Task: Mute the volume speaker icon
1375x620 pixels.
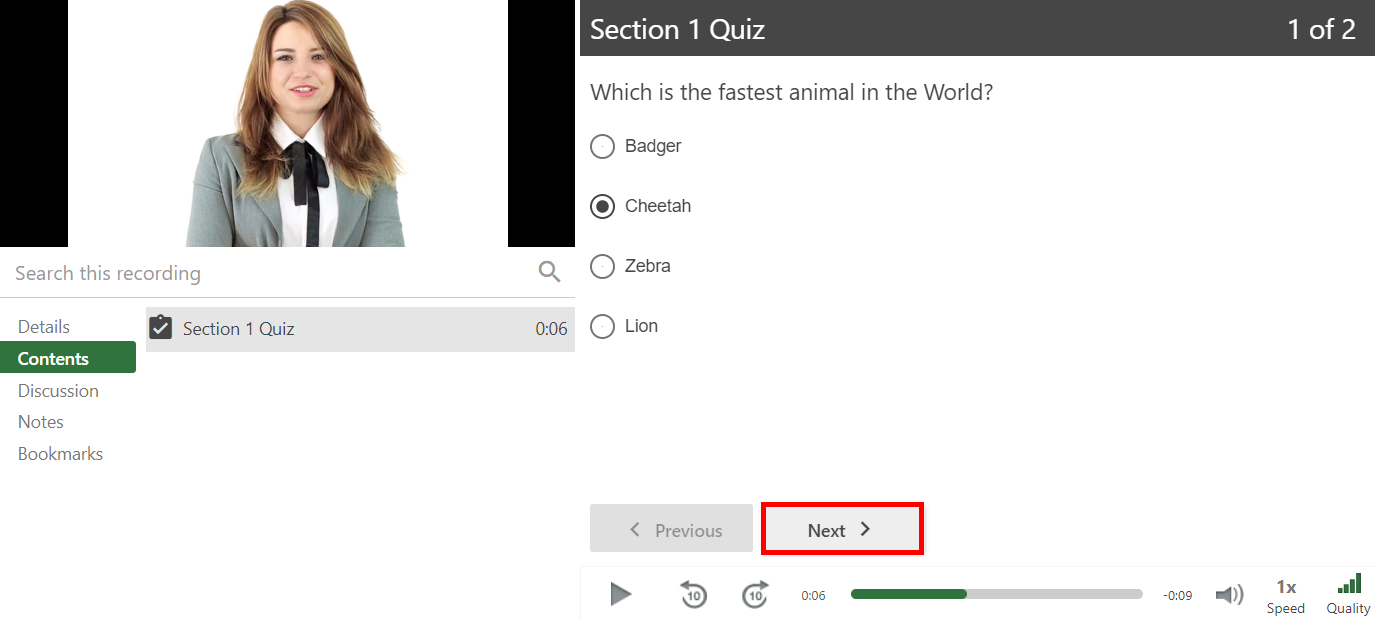Action: tap(1229, 595)
